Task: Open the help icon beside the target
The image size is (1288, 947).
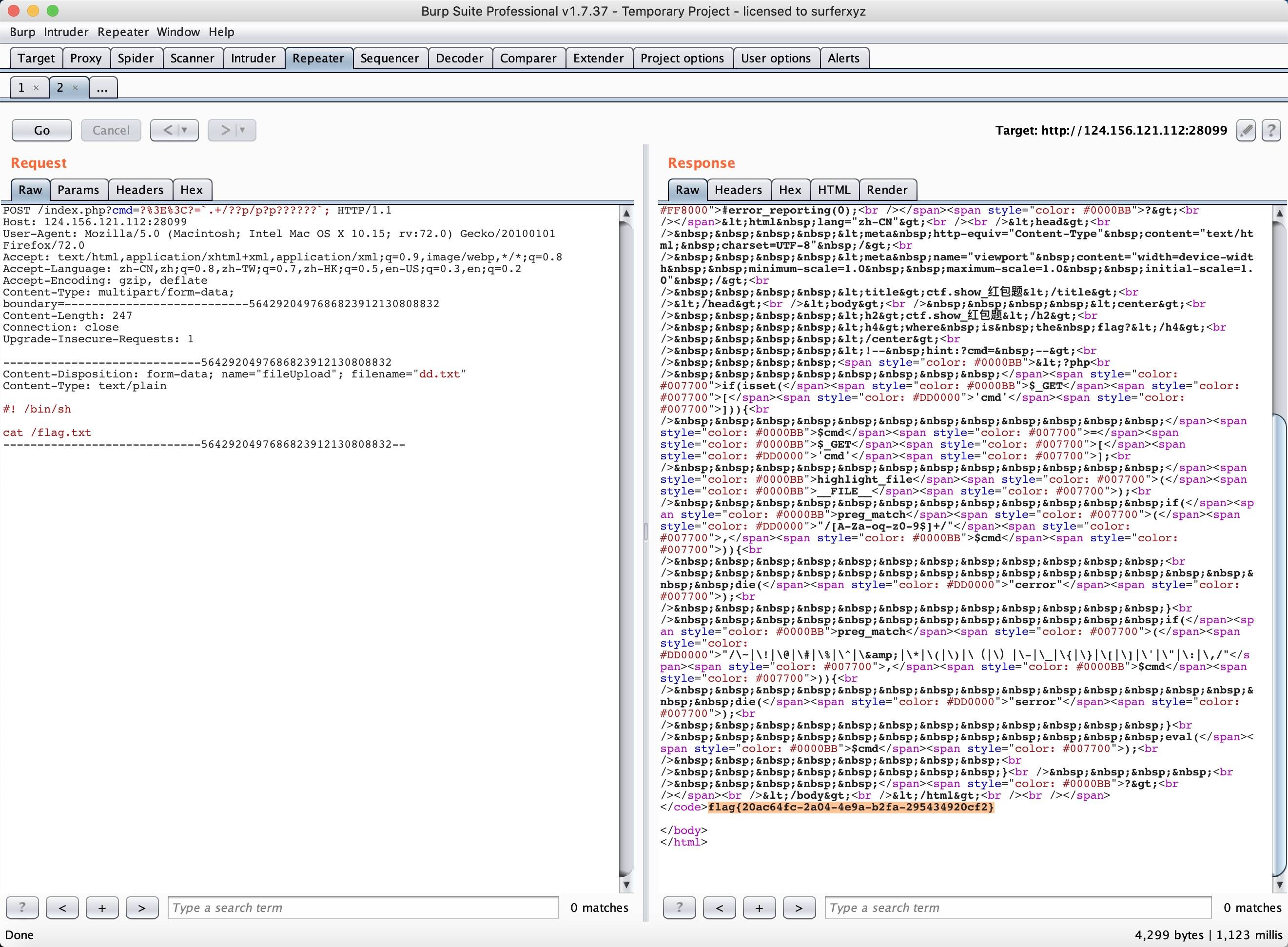Action: [1271, 130]
